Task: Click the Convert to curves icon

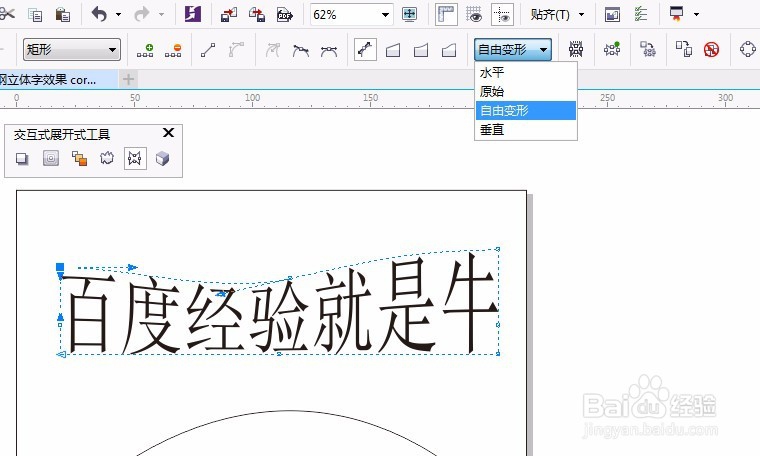Action: pos(748,49)
